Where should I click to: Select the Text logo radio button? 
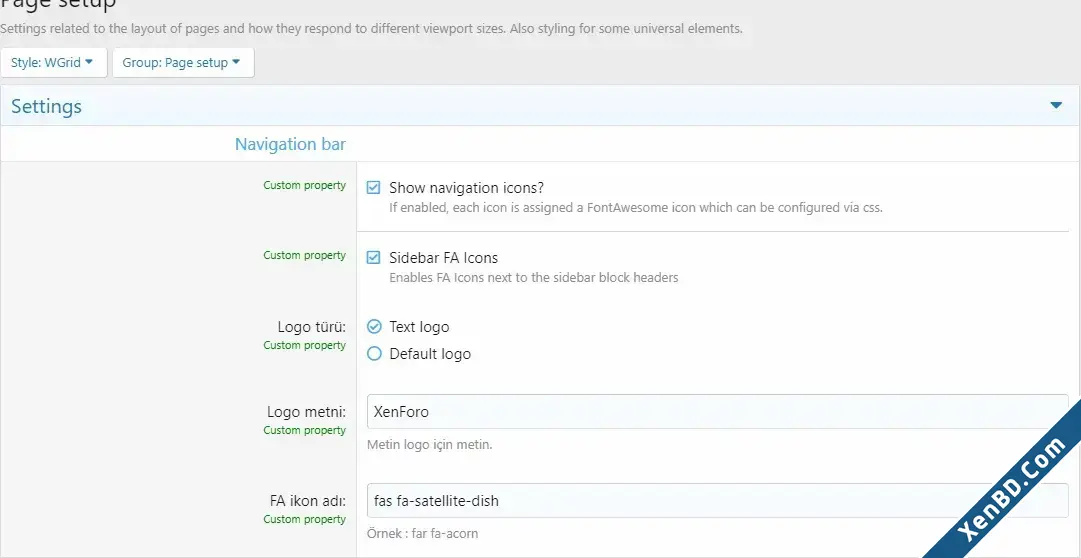374,326
